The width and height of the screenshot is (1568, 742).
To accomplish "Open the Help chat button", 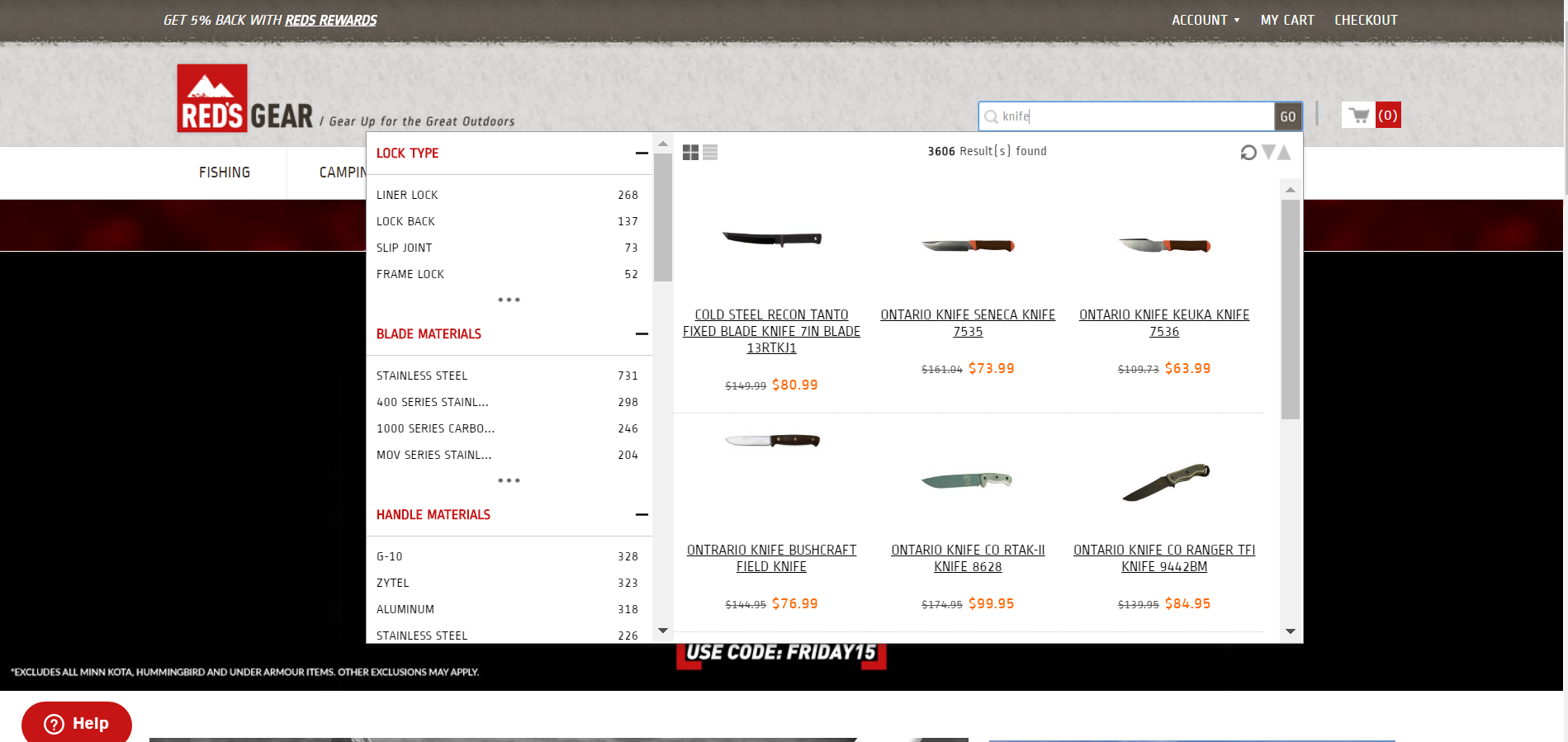I will pos(76,723).
